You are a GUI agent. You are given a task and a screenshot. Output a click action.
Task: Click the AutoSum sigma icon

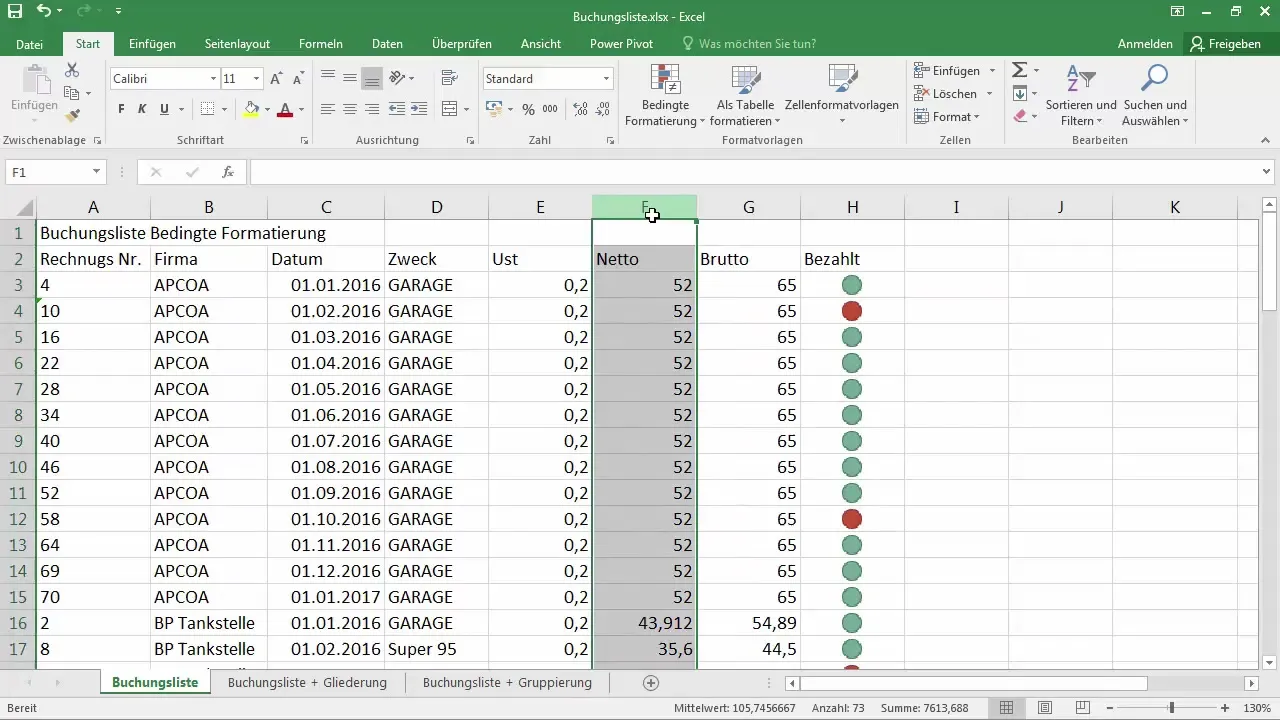pos(1019,70)
